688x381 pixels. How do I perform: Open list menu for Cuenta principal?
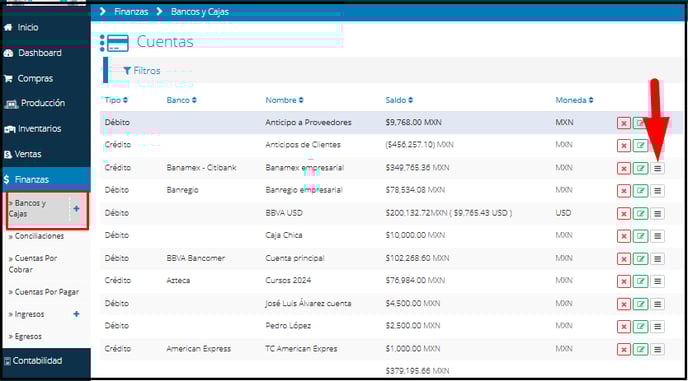(x=657, y=259)
